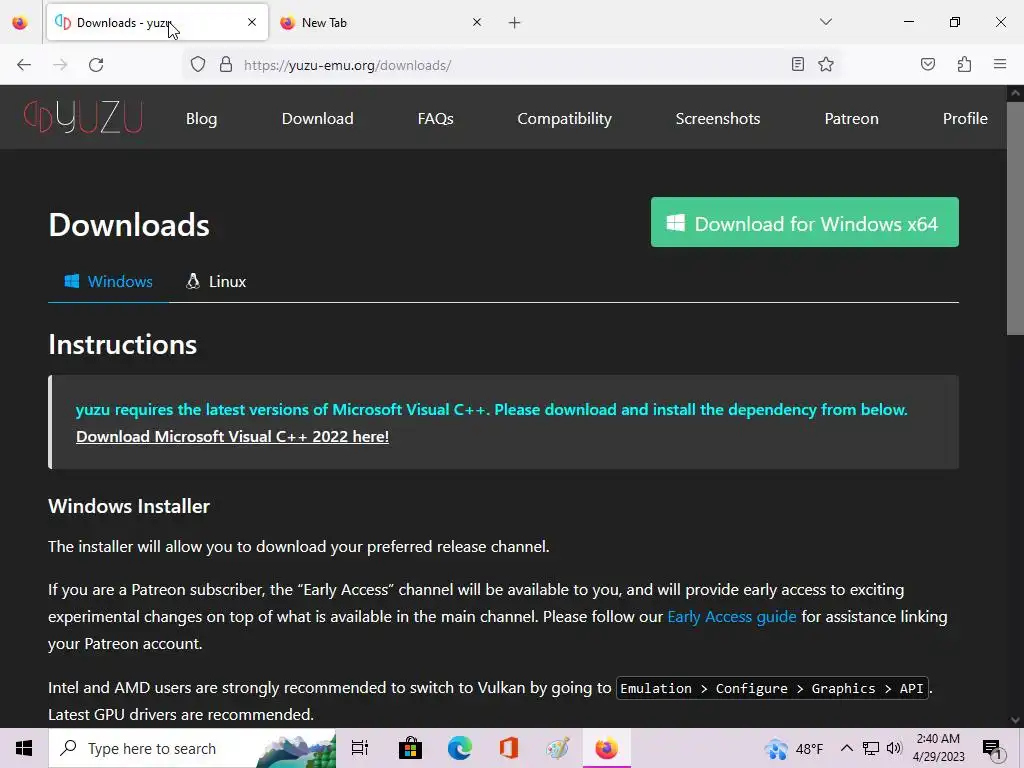Open a new tab with plus
Screen dimensions: 1024x768
pos(515,23)
